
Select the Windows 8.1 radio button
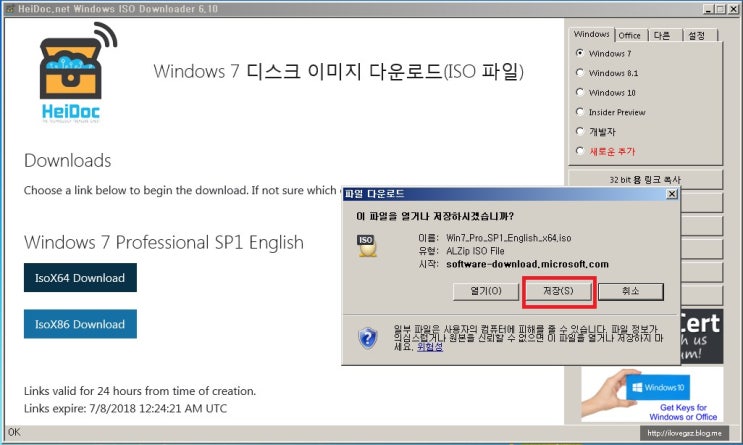pyautogui.click(x=580, y=73)
